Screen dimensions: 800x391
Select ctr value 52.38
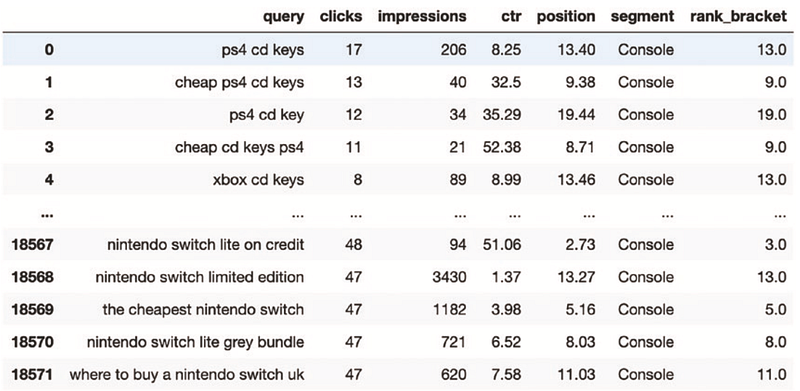pos(502,148)
